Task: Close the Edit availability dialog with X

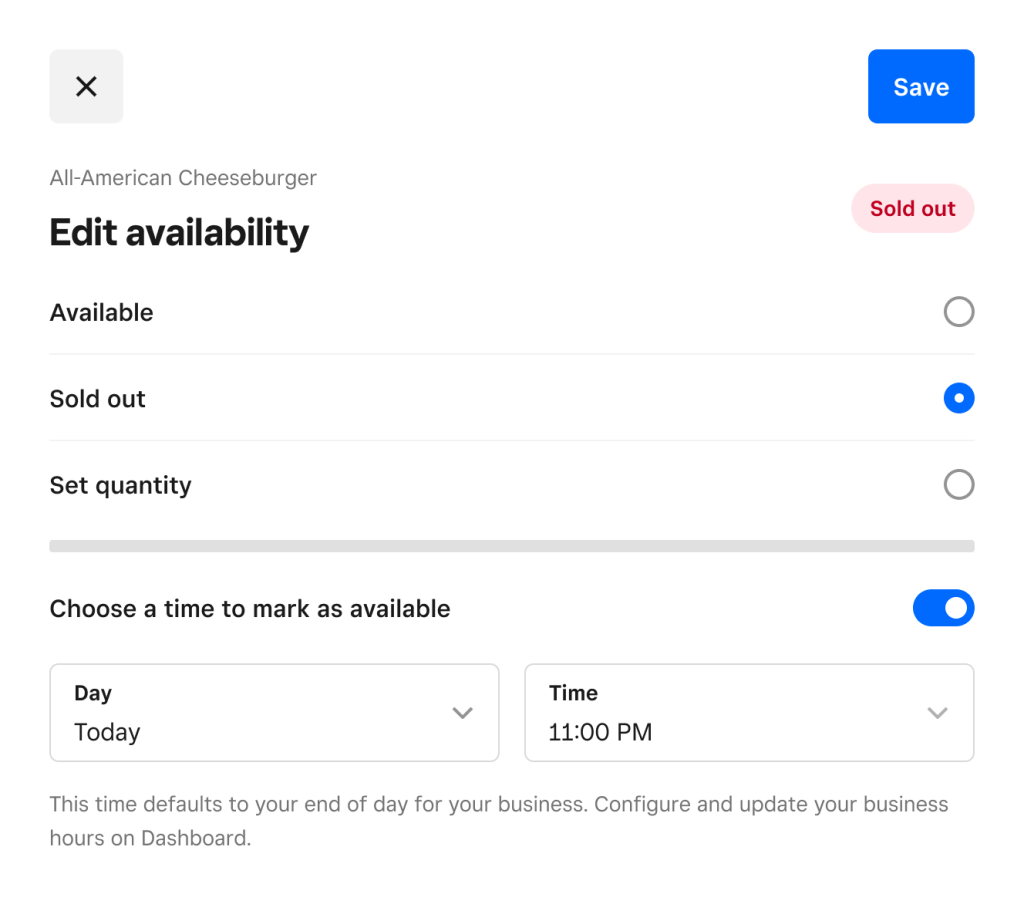Action: click(x=86, y=87)
